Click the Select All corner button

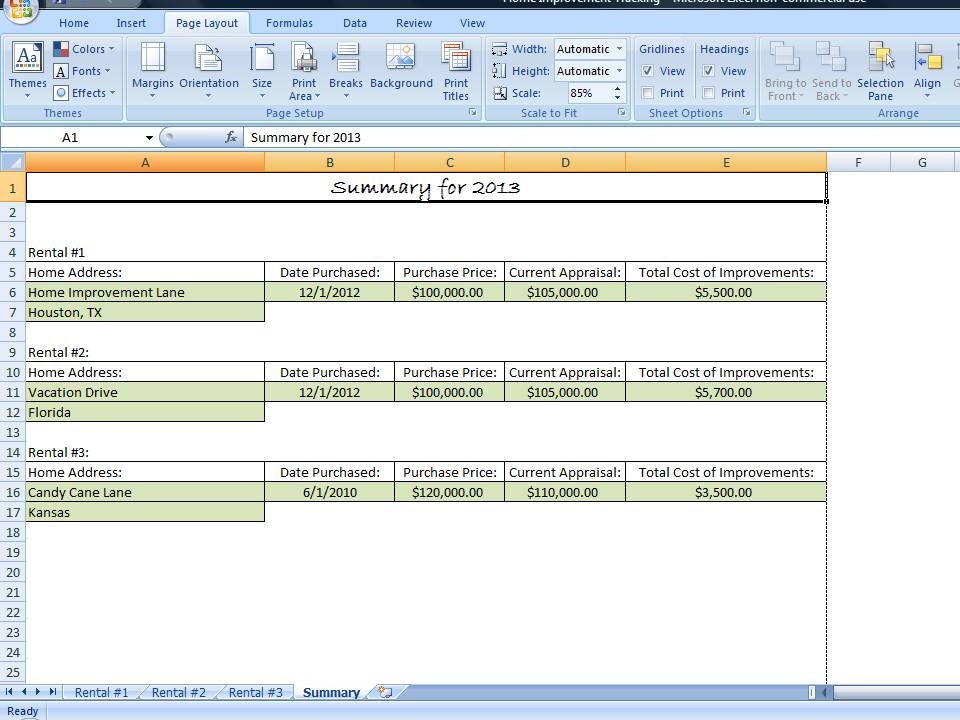coord(13,162)
